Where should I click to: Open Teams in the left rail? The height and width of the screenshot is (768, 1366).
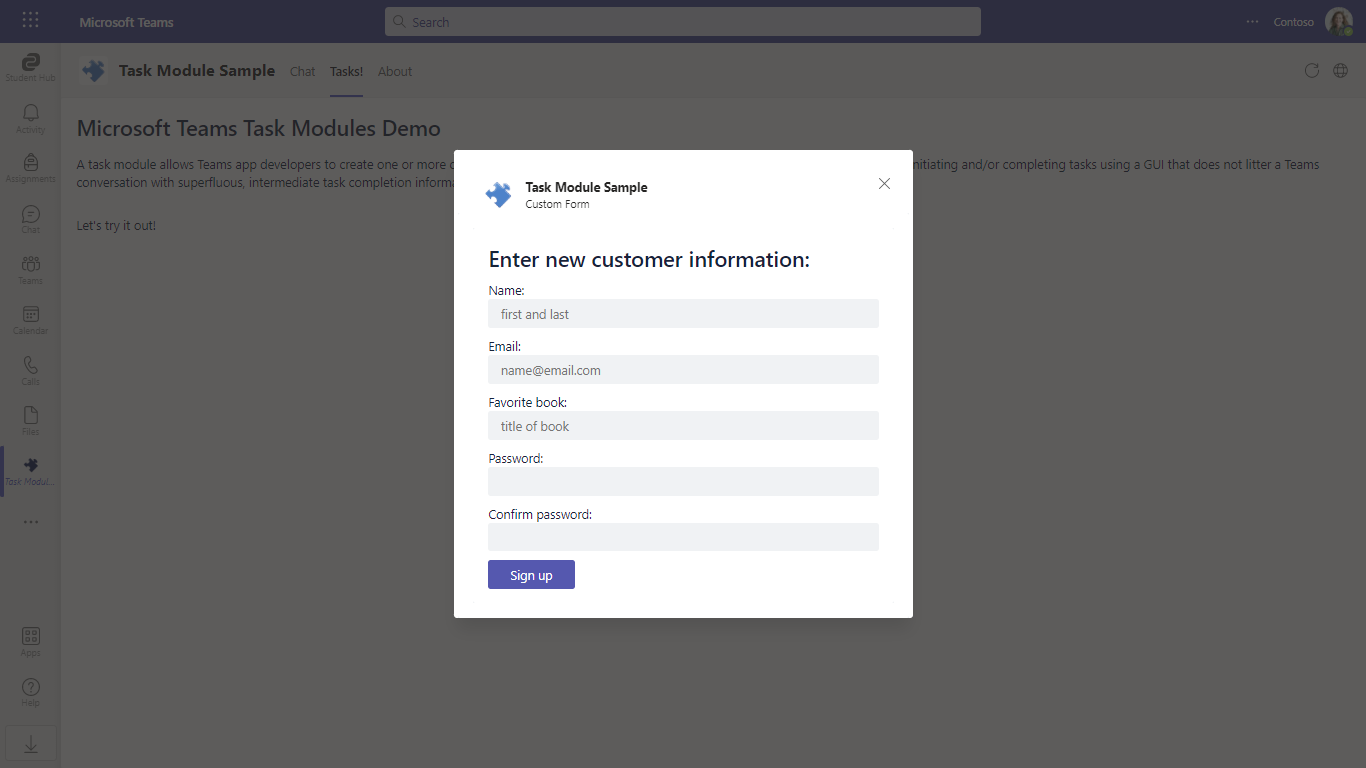(30, 269)
